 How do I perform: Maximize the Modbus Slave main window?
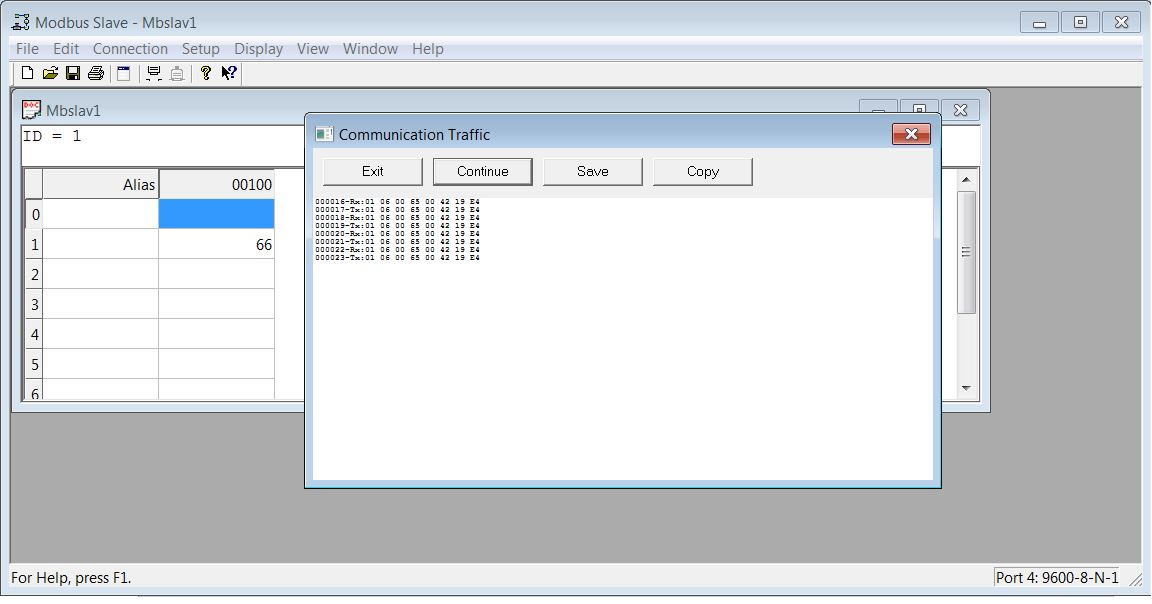pyautogui.click(x=1080, y=22)
